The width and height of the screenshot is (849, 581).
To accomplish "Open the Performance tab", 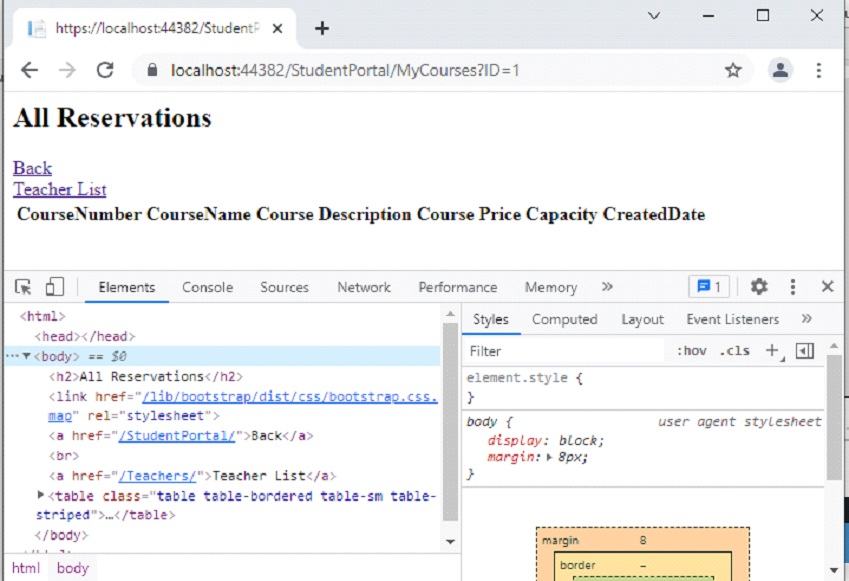I will 458,287.
